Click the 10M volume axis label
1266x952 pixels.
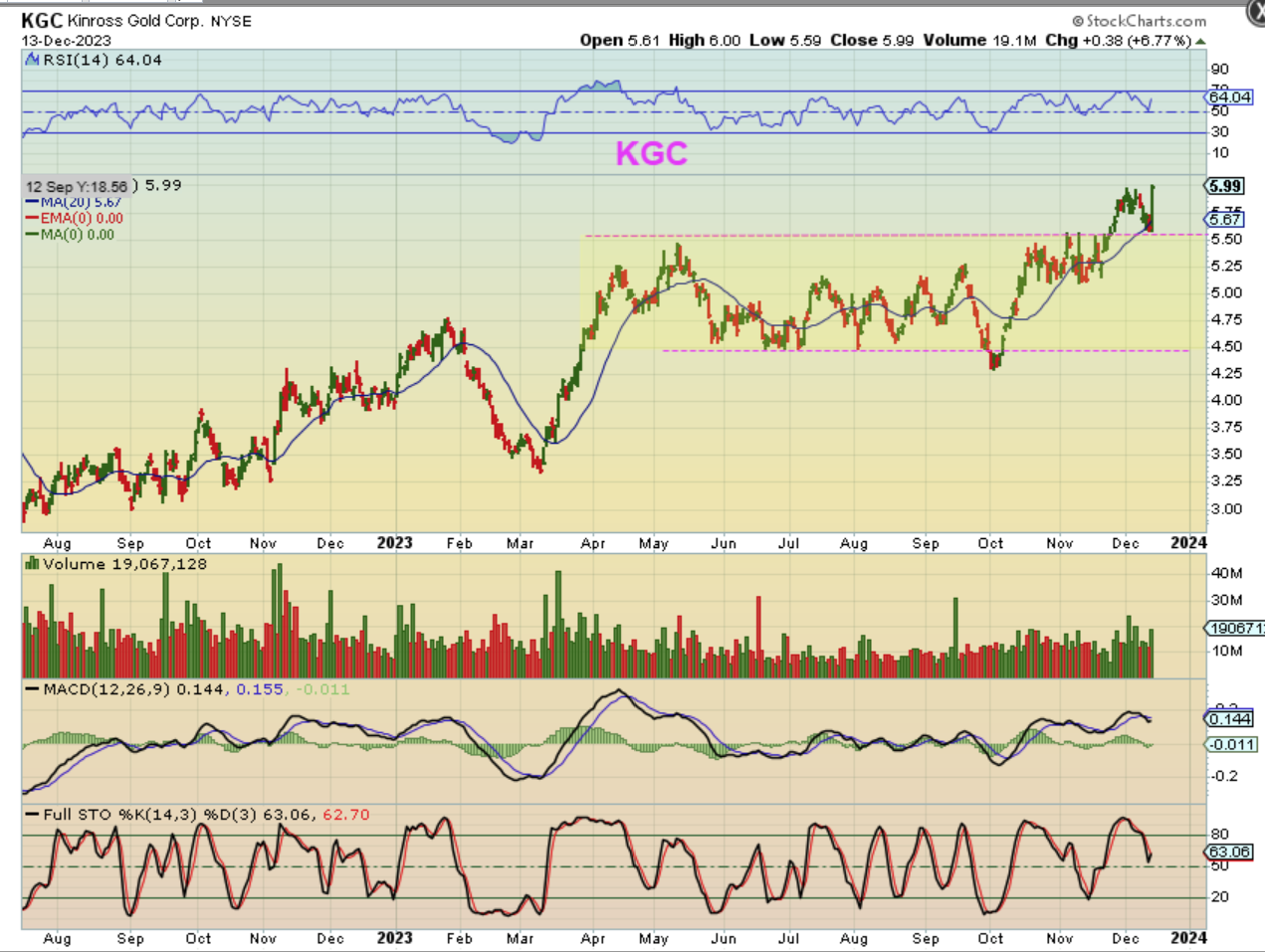[1226, 652]
